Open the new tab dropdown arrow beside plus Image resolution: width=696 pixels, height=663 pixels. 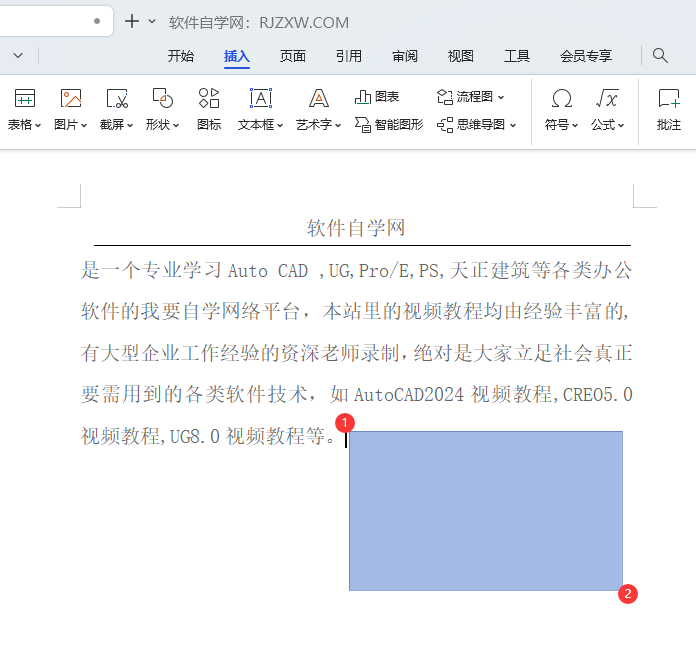[152, 21]
